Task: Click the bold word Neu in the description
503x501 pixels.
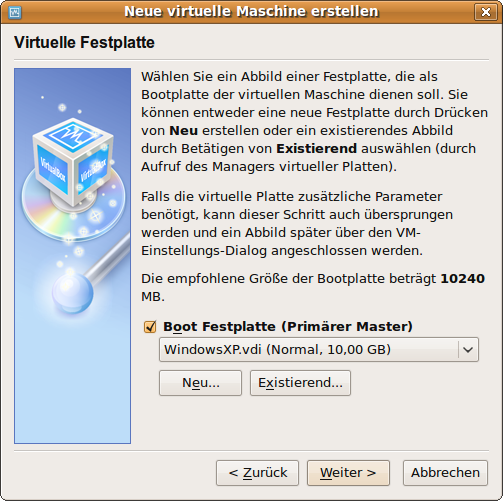Action: [x=184, y=131]
